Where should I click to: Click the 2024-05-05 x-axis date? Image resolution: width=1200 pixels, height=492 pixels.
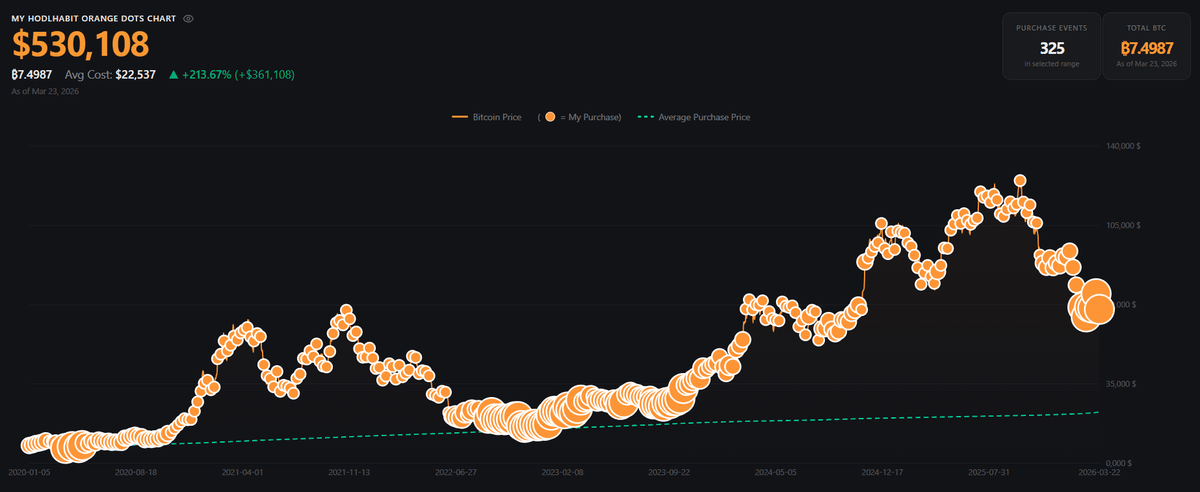pos(775,470)
